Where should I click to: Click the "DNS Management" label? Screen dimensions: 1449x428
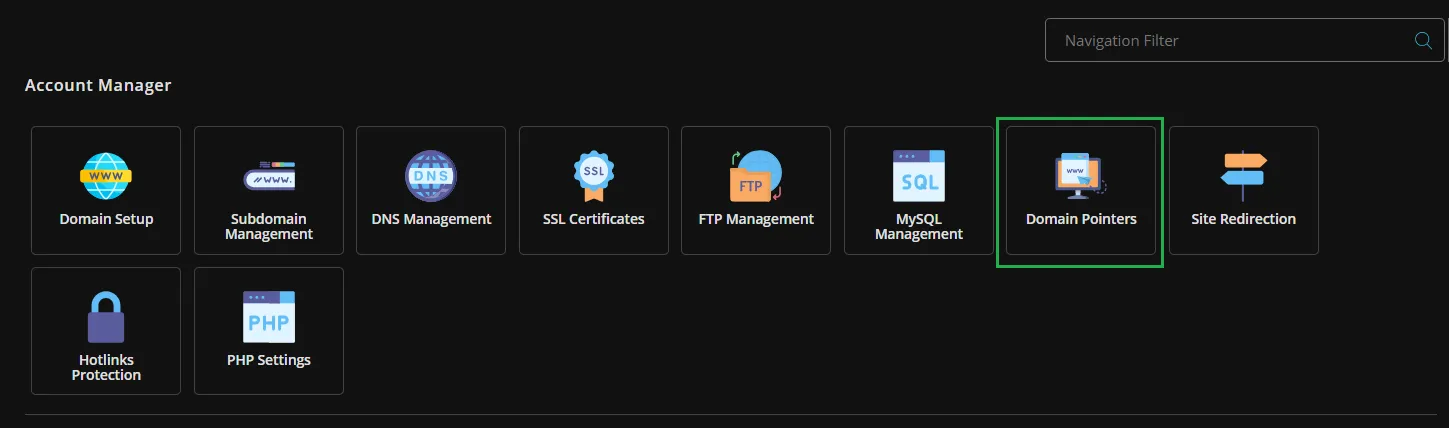coord(431,219)
